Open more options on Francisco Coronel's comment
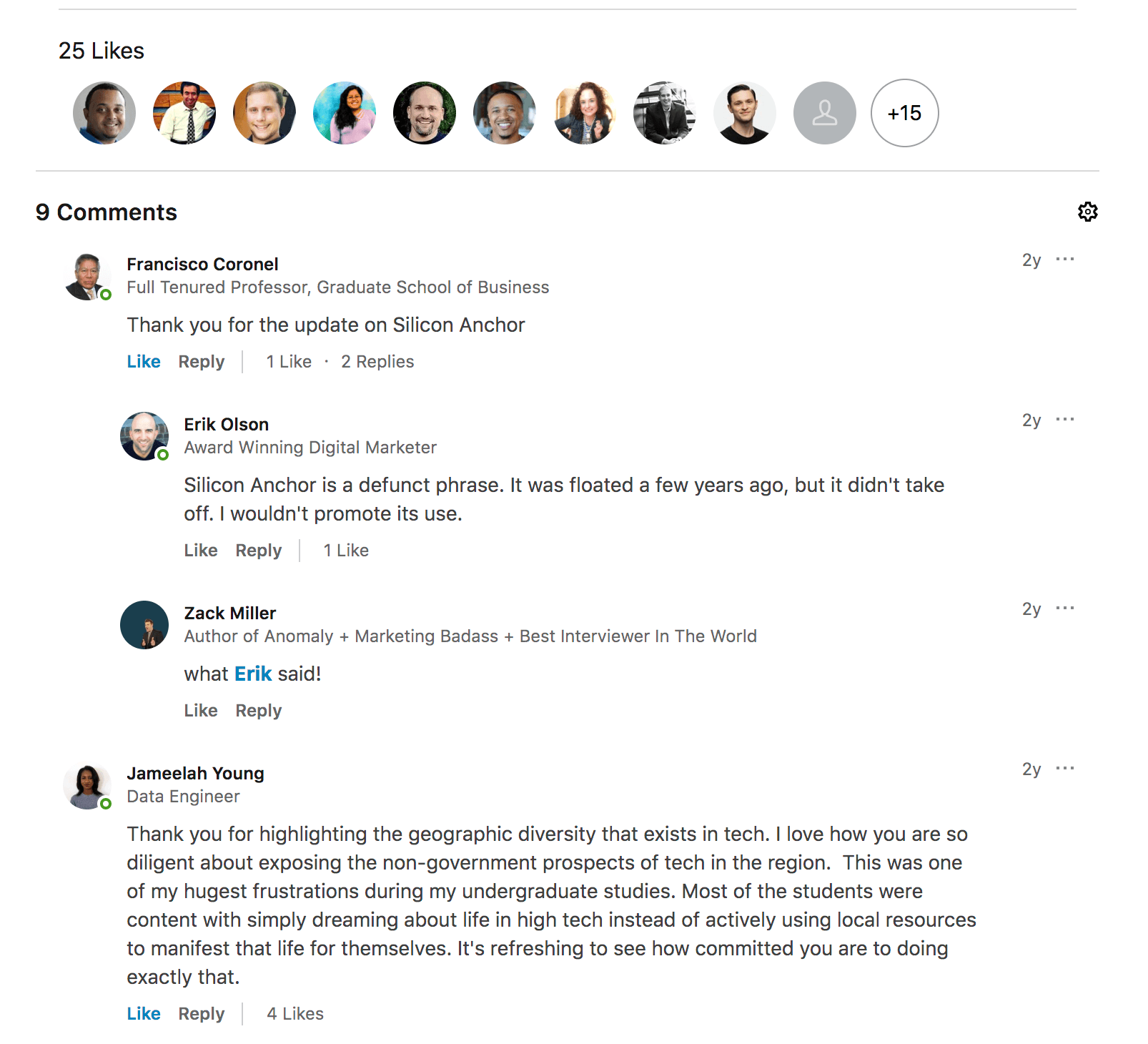Viewport: 1148px width, 1044px height. 1064,259
